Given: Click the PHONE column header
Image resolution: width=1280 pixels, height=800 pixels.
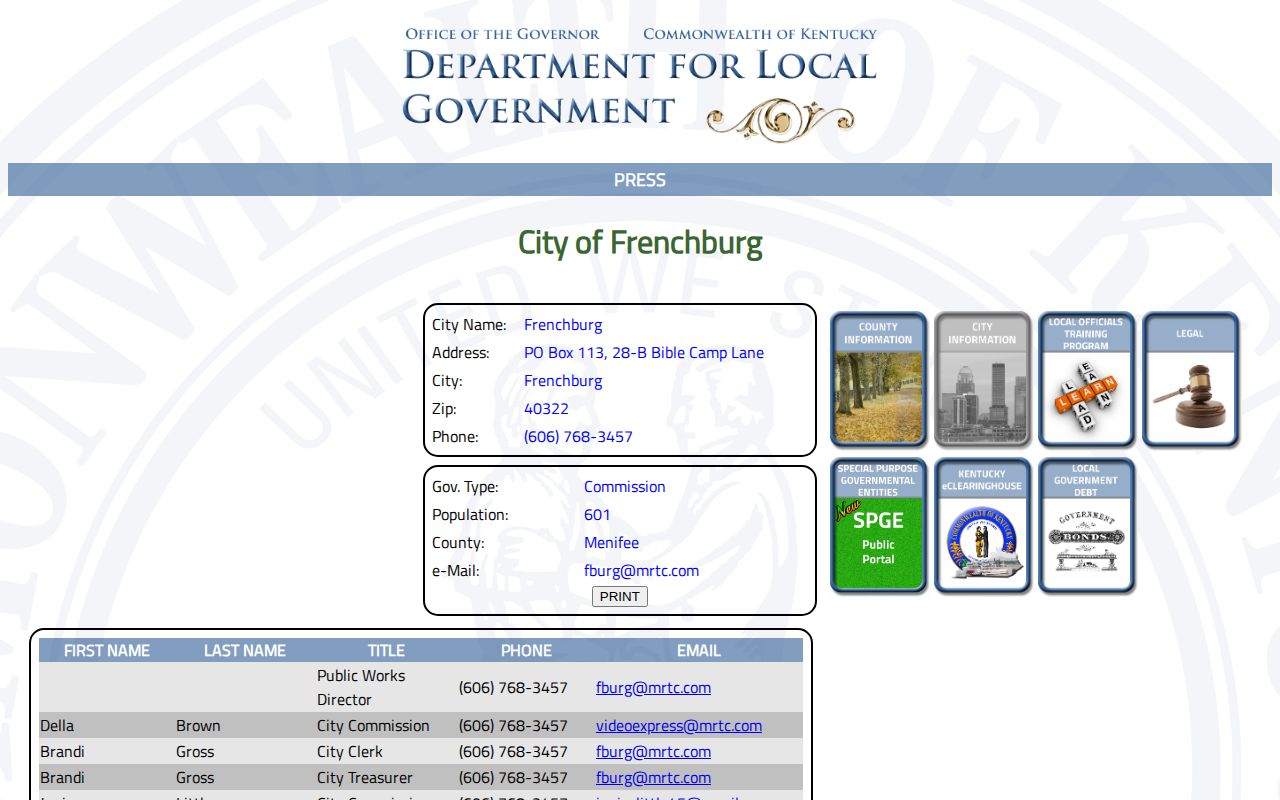Looking at the screenshot, I should (526, 650).
